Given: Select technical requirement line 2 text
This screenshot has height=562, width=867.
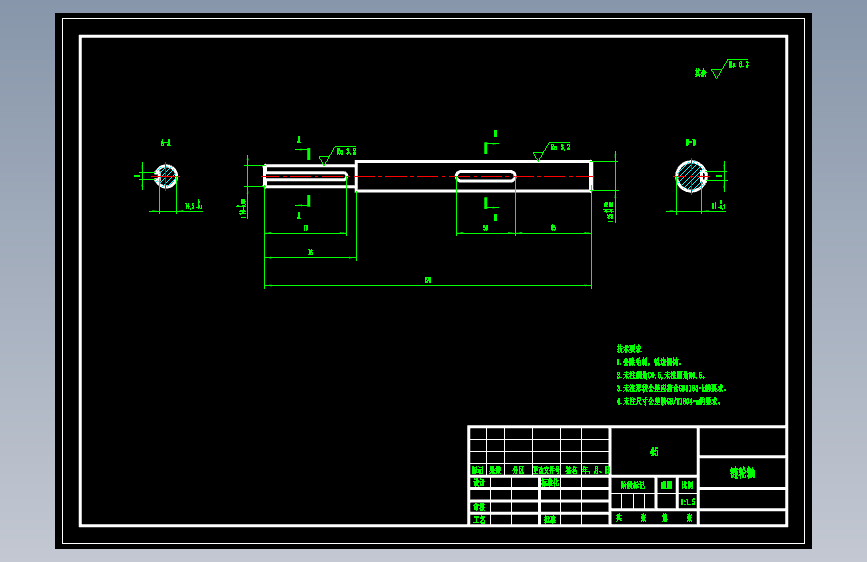Looking at the screenshot, I should point(661,375).
